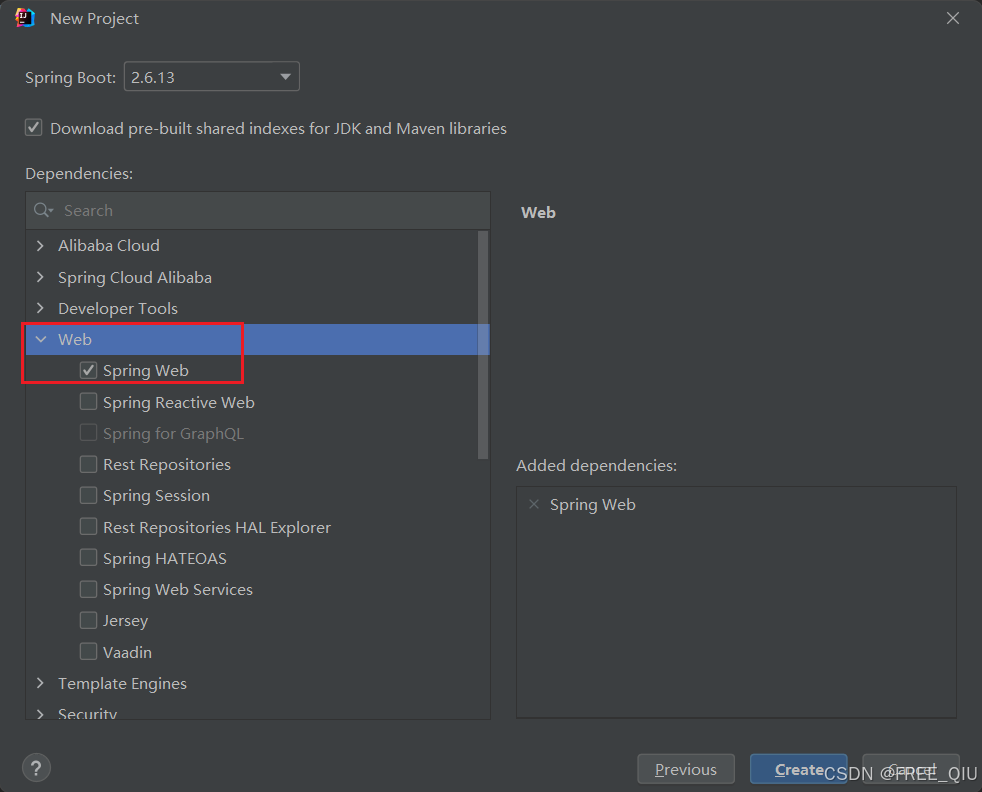The image size is (982, 792).
Task: Select the Alibaba Cloud tree row
Action: [x=252, y=245]
